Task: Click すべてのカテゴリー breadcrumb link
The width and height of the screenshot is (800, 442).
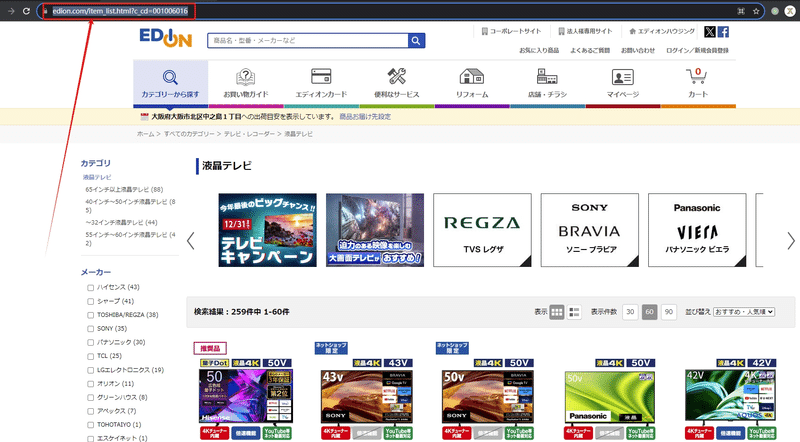Action: click(189, 134)
